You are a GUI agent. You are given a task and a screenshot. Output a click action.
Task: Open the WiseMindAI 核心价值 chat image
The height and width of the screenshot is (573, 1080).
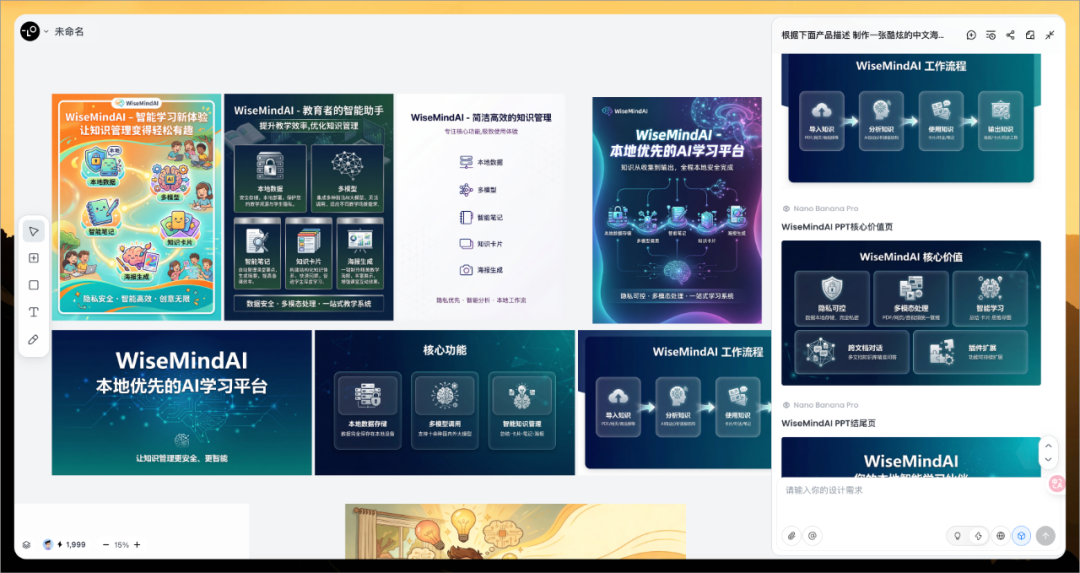[911, 313]
